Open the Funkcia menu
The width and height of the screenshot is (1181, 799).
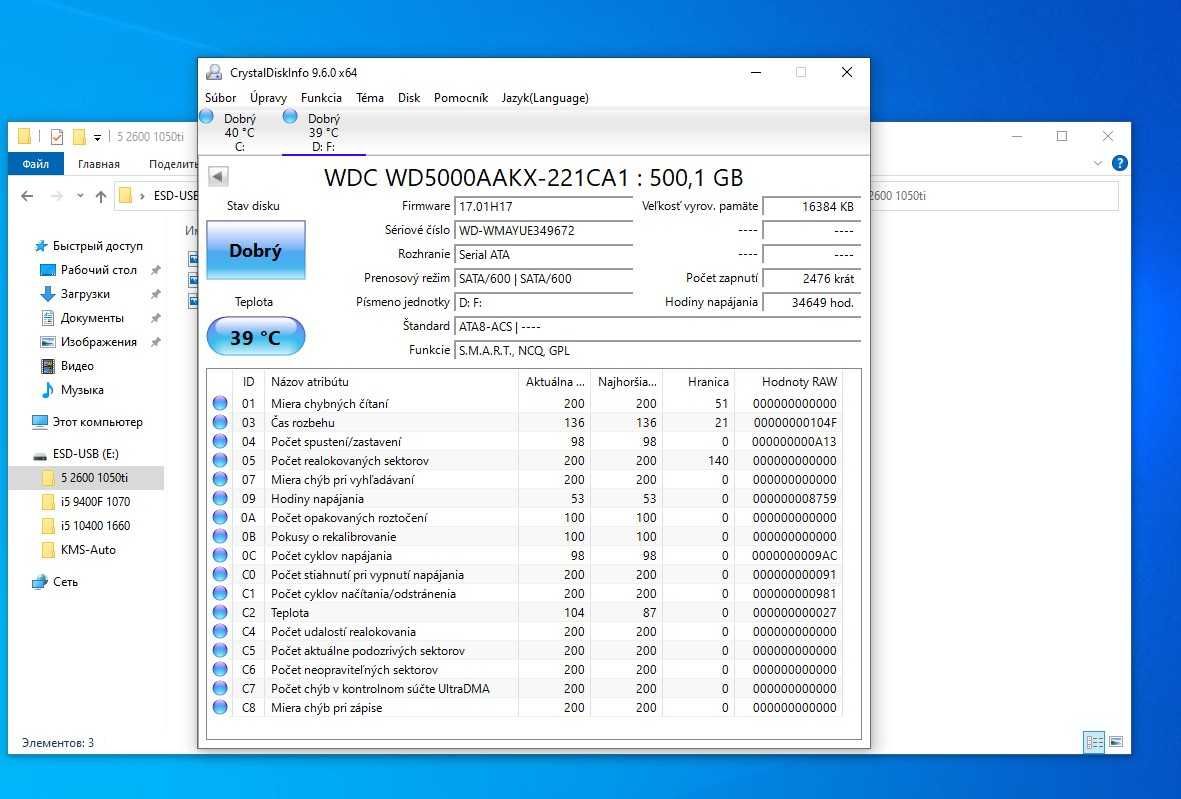click(x=321, y=98)
